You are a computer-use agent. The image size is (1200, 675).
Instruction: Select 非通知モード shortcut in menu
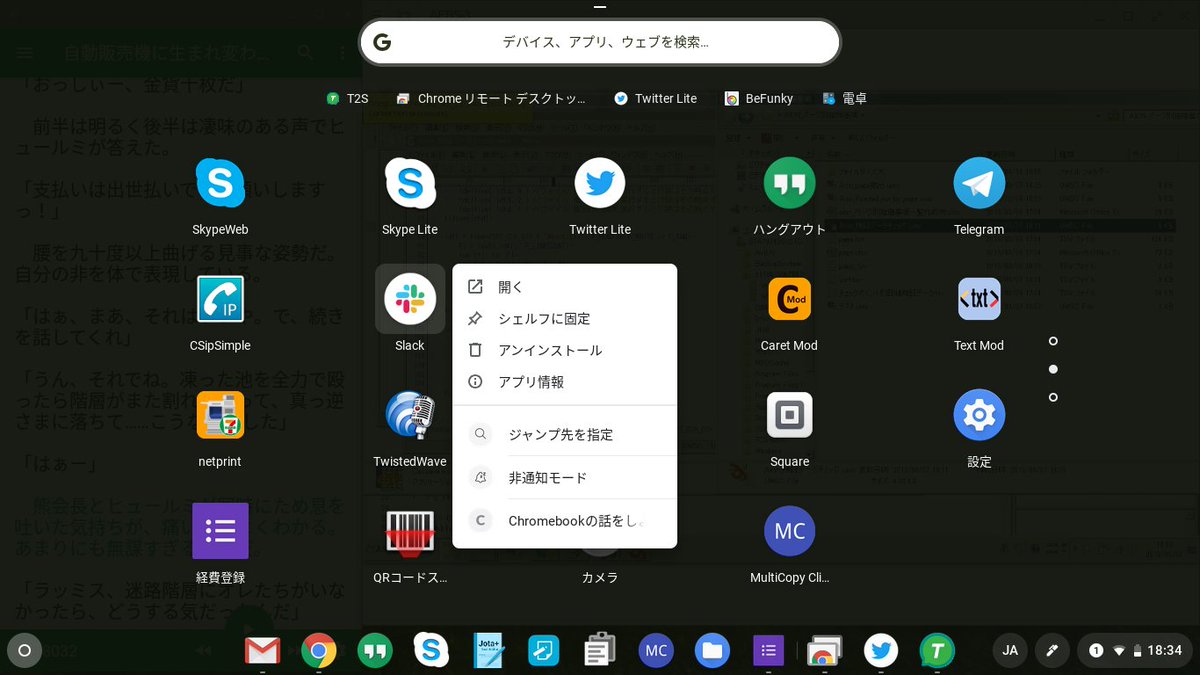click(565, 478)
